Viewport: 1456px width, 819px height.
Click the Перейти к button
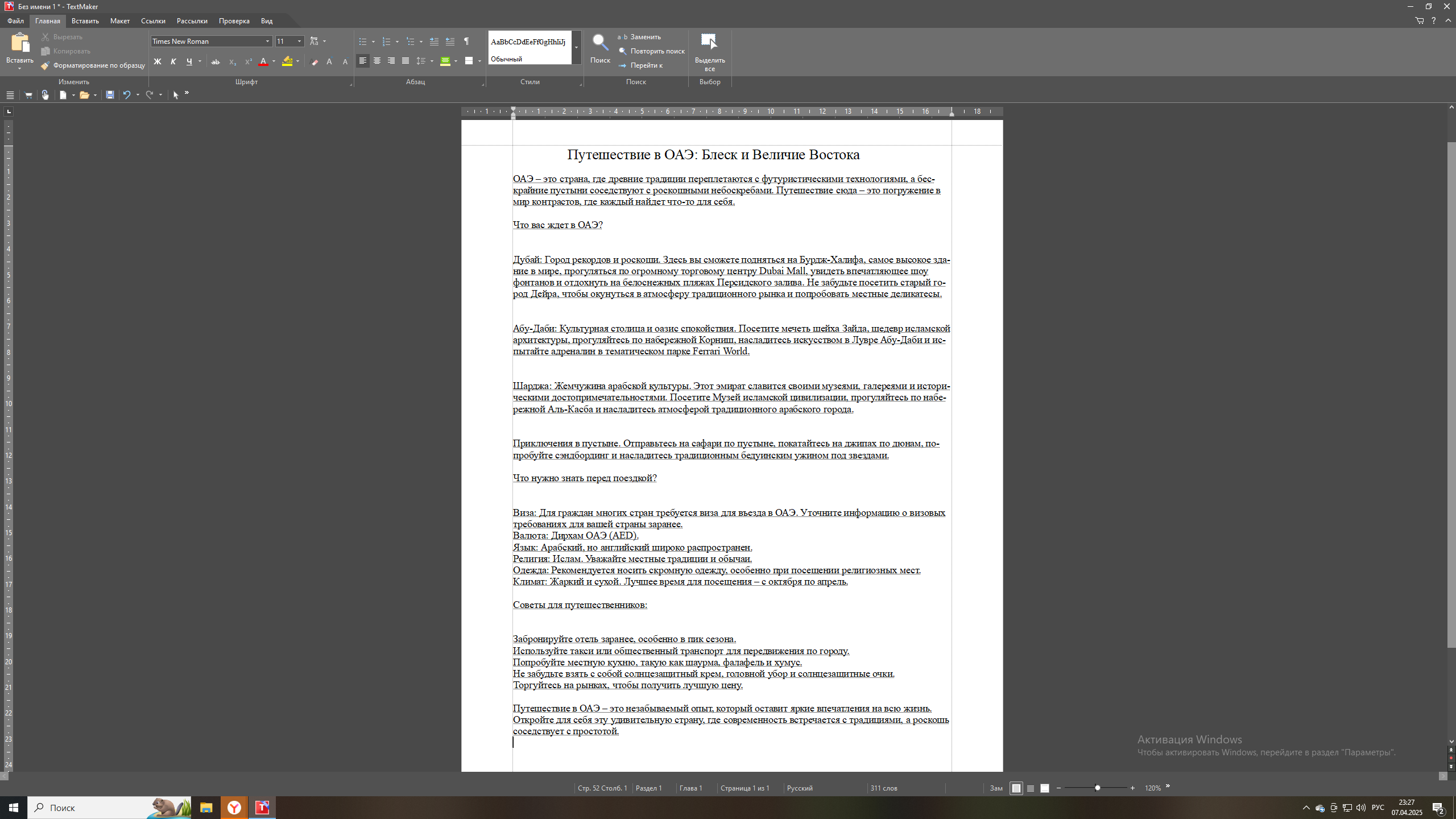646,65
